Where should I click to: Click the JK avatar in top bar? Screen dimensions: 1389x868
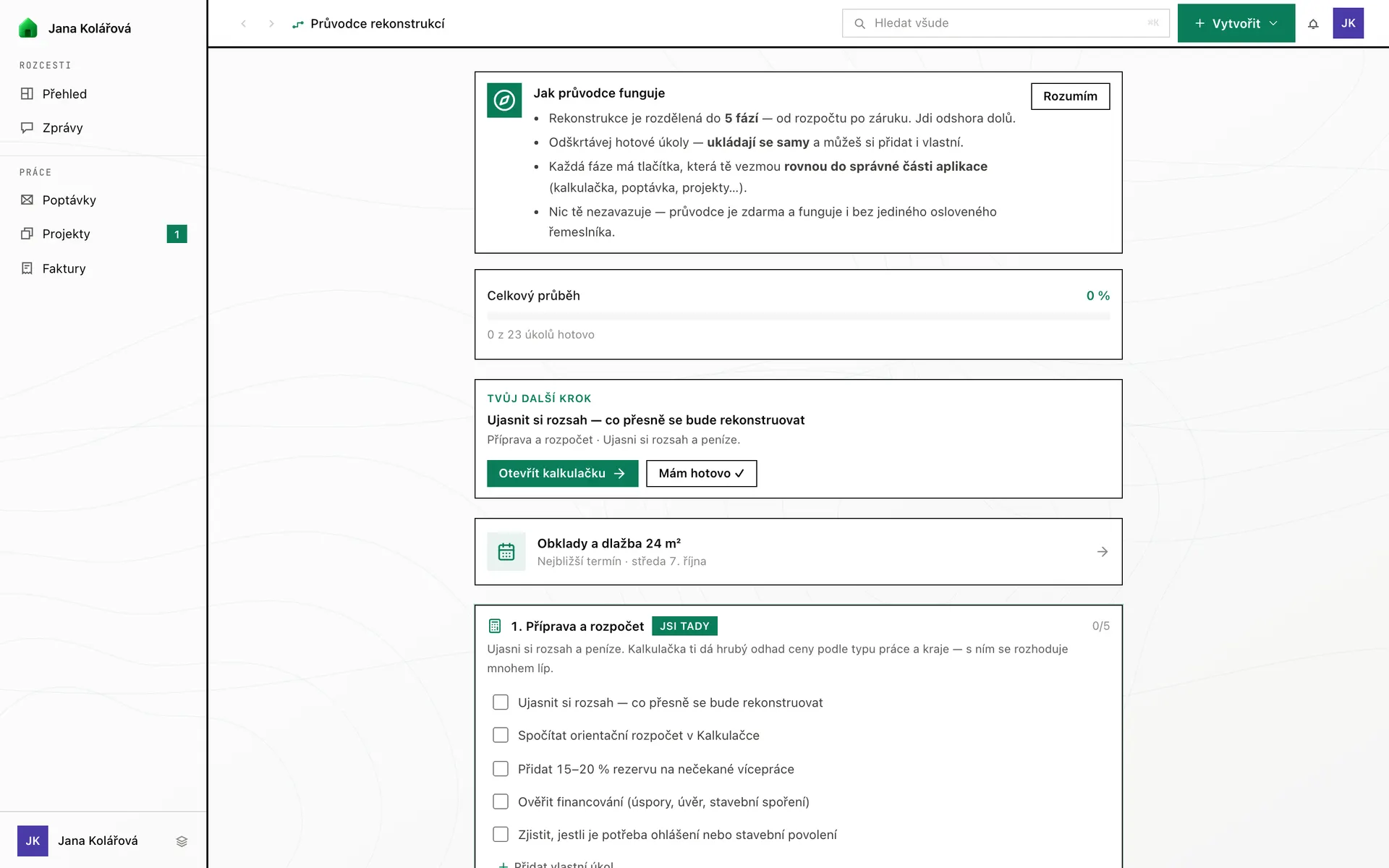[1348, 23]
